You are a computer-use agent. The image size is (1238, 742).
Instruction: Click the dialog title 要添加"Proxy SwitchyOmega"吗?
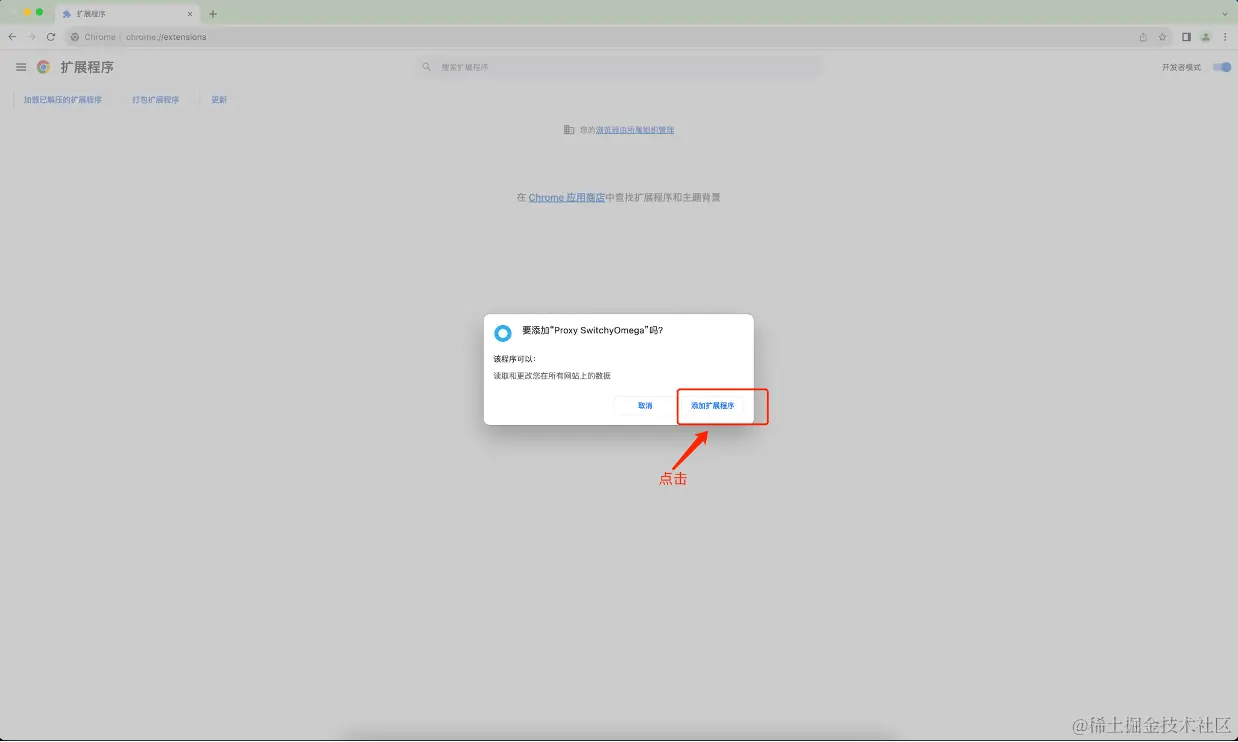click(x=592, y=330)
